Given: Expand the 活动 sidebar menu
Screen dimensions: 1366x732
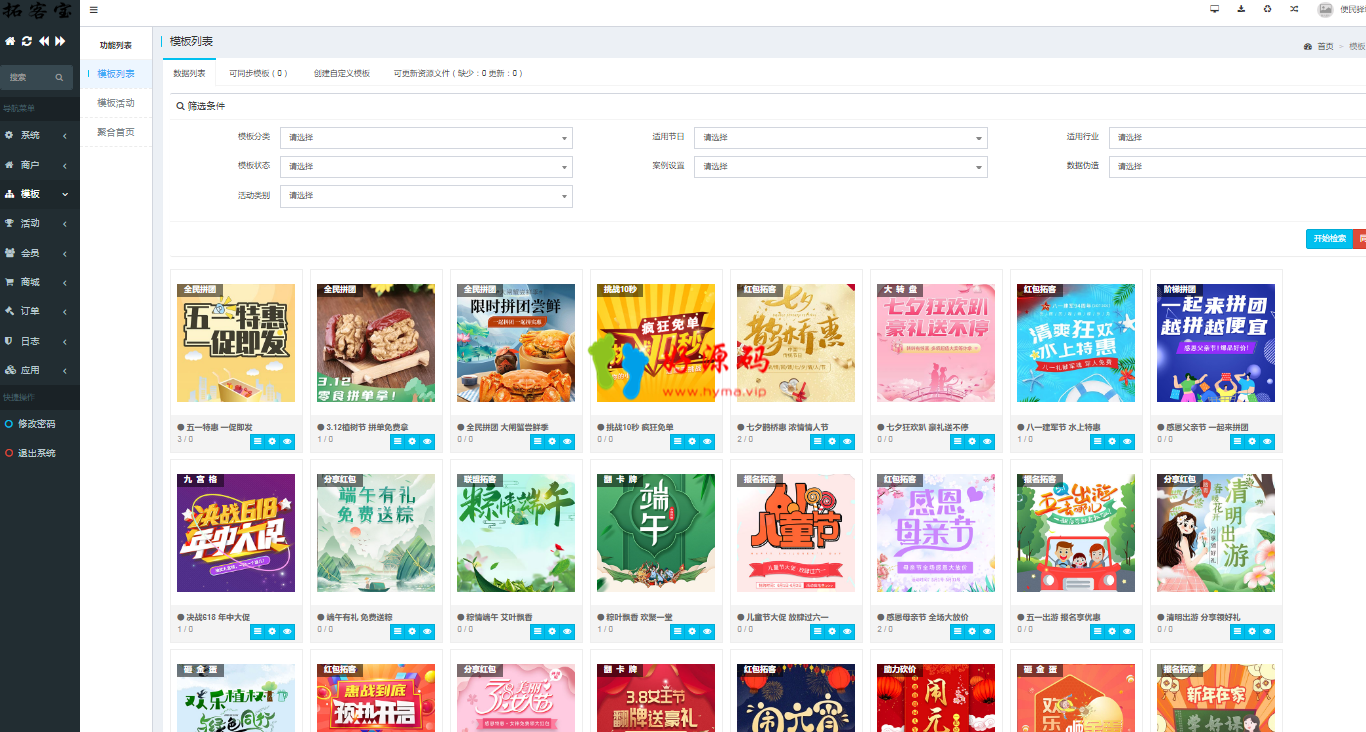Looking at the screenshot, I should pyautogui.click(x=40, y=223).
